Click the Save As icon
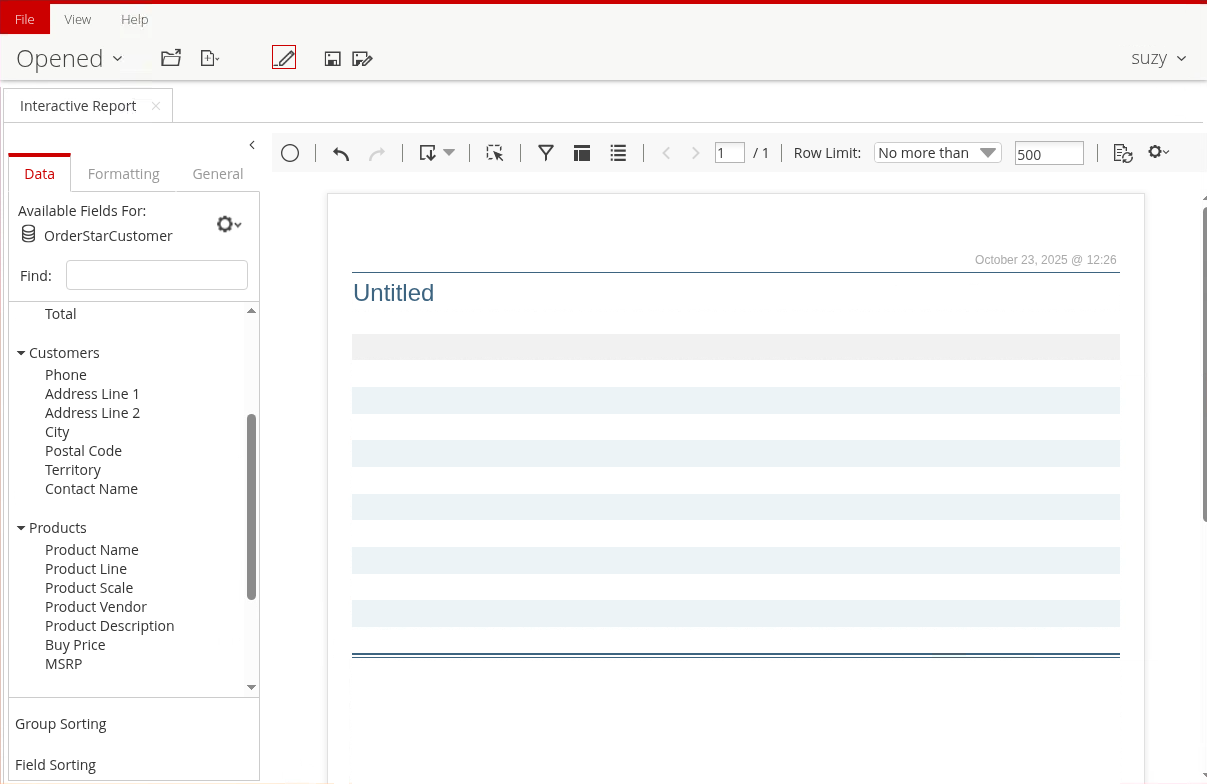The height and width of the screenshot is (784, 1207). [362, 59]
